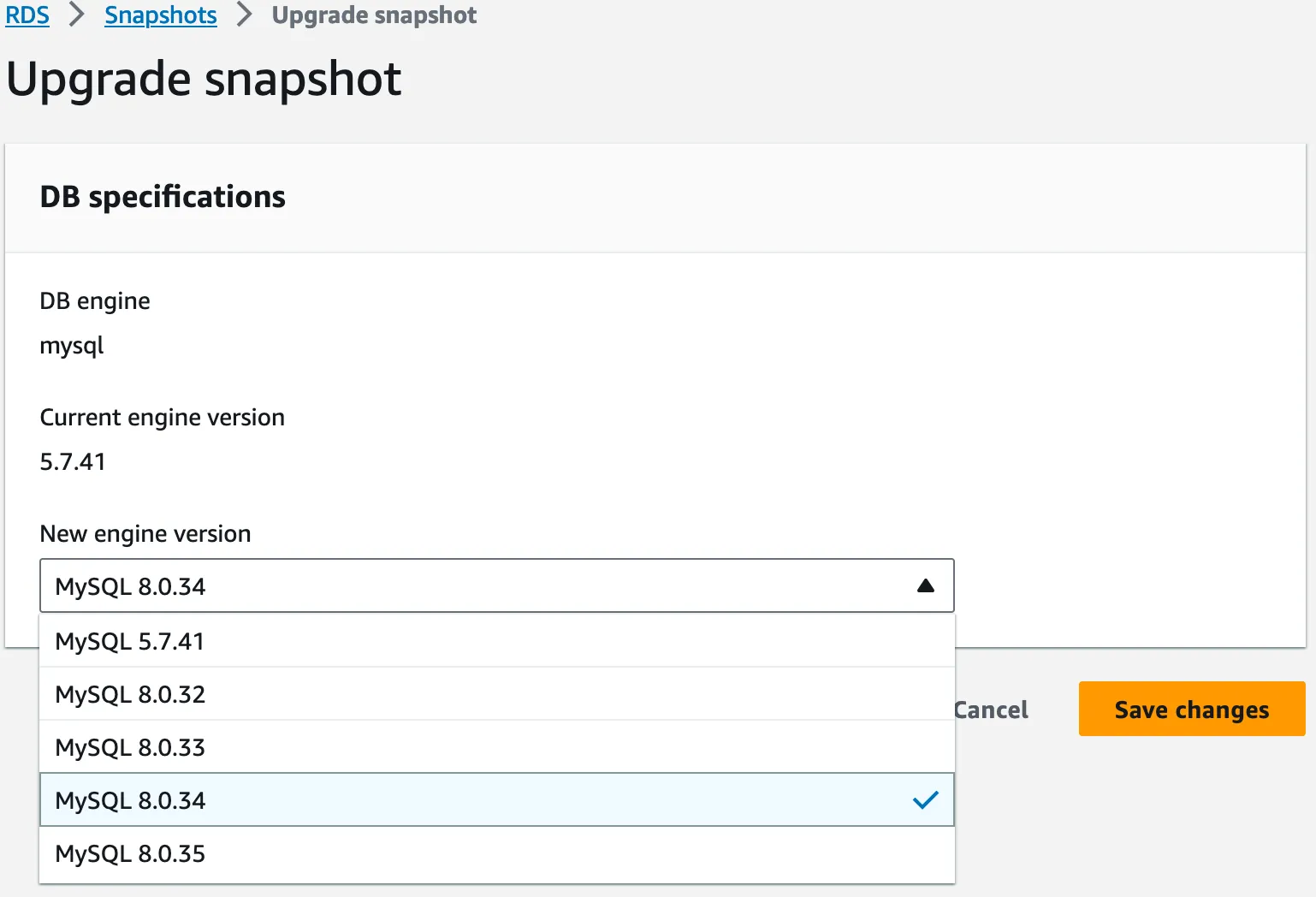
Task: Click the Current engine version 5.7.41 text
Action: 73,461
